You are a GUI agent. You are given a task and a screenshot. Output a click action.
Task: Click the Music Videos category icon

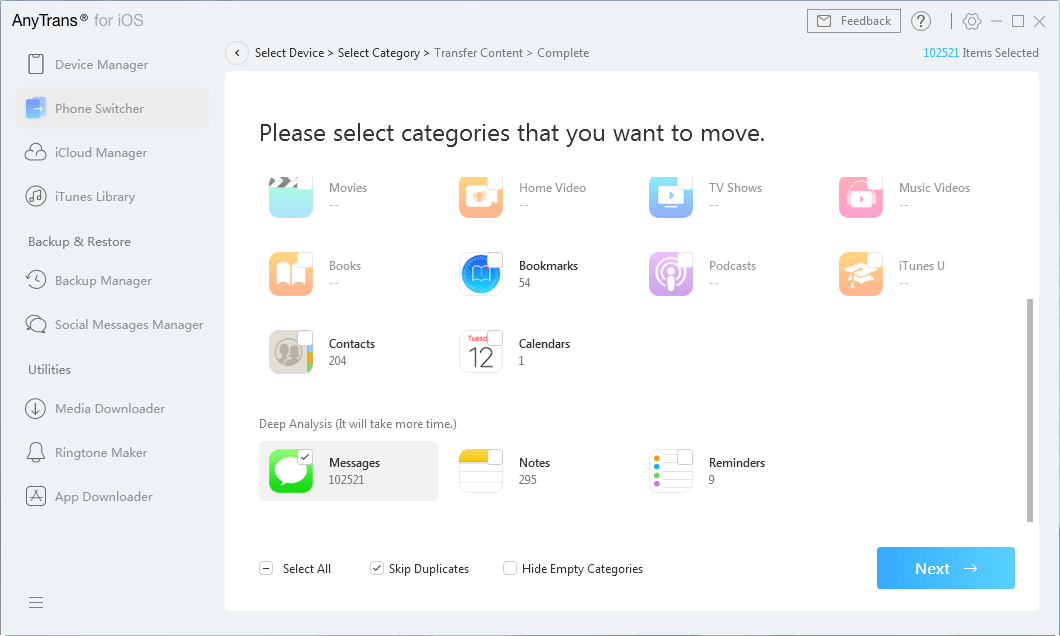(861, 197)
